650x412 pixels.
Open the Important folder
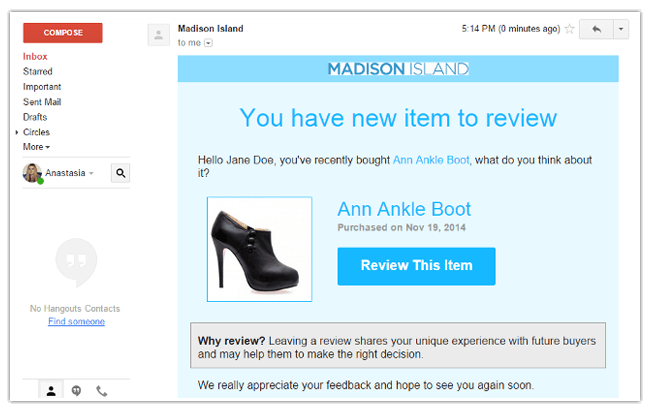click(42, 87)
